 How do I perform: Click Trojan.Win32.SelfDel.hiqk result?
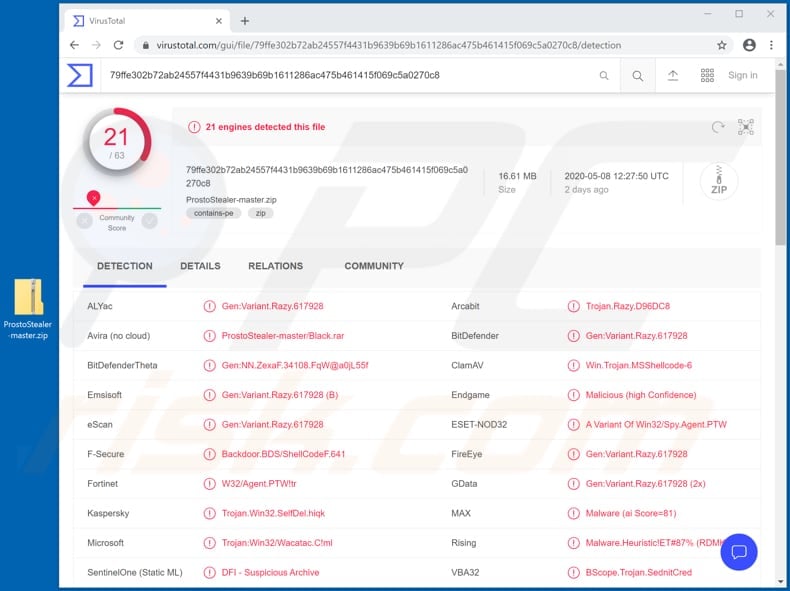point(273,513)
